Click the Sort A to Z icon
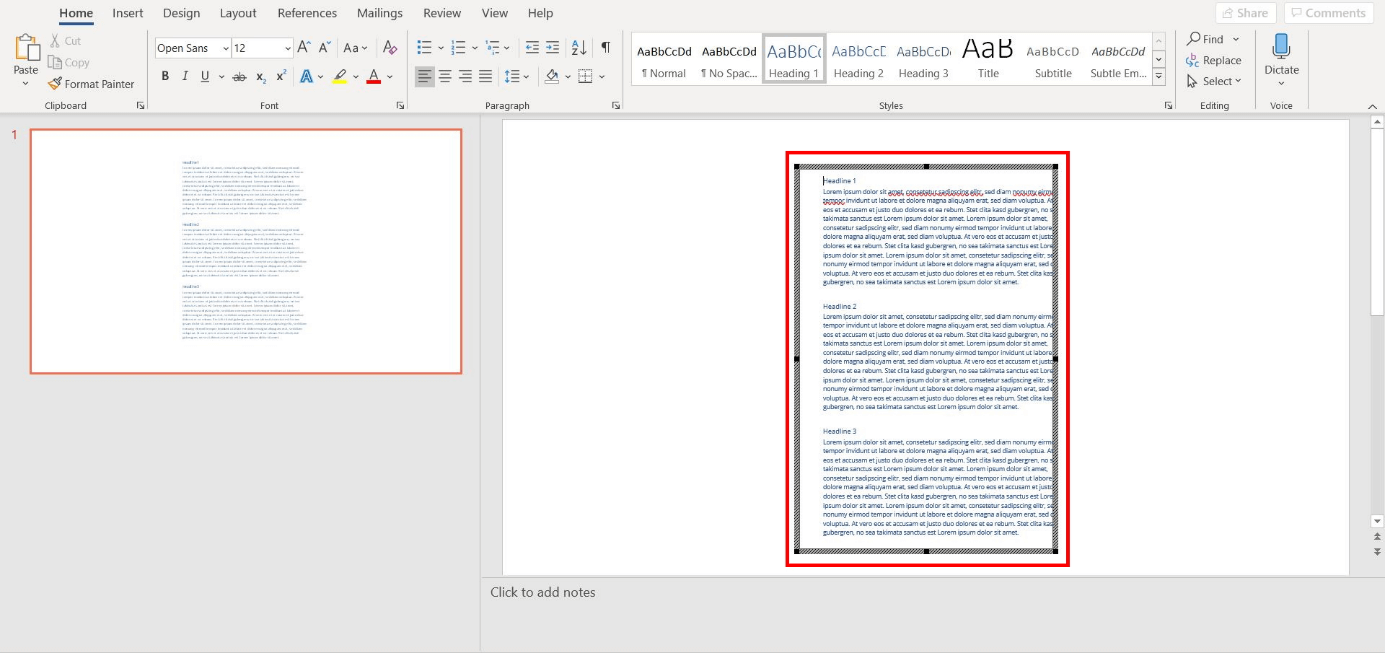This screenshot has height=653, width=1385. point(579,48)
